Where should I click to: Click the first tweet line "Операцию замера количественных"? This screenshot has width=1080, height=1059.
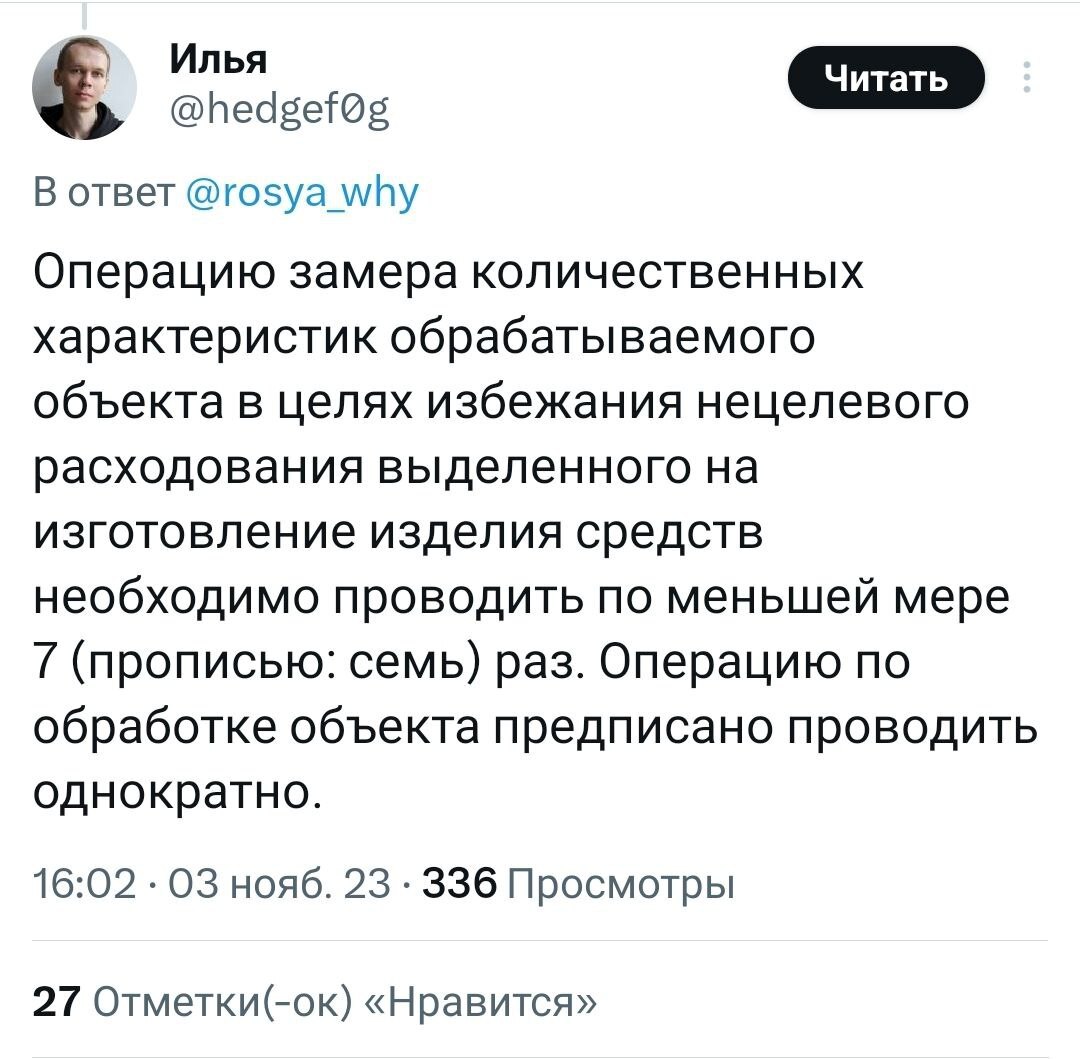tap(448, 272)
